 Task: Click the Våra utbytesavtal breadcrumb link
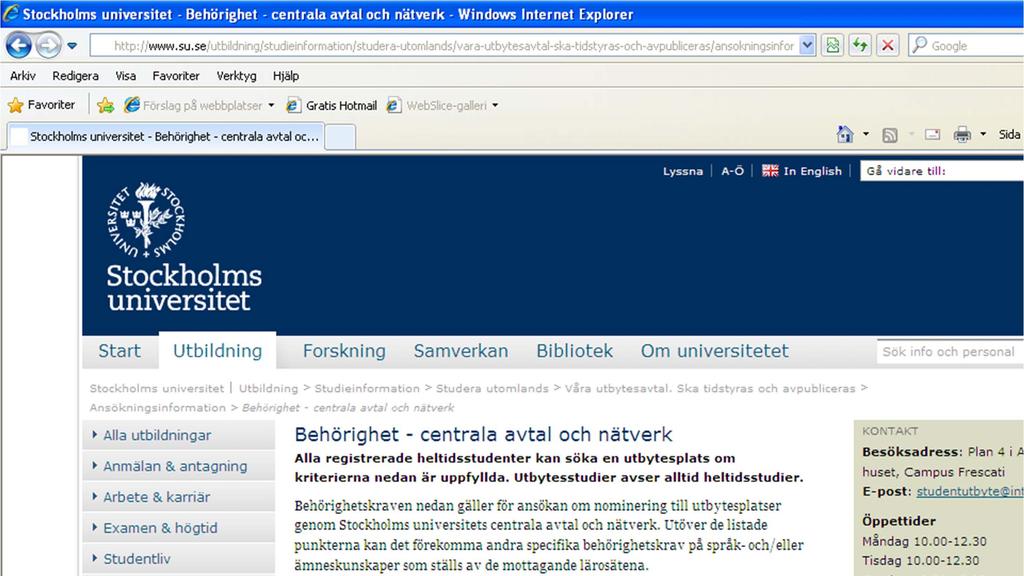[x=710, y=389]
